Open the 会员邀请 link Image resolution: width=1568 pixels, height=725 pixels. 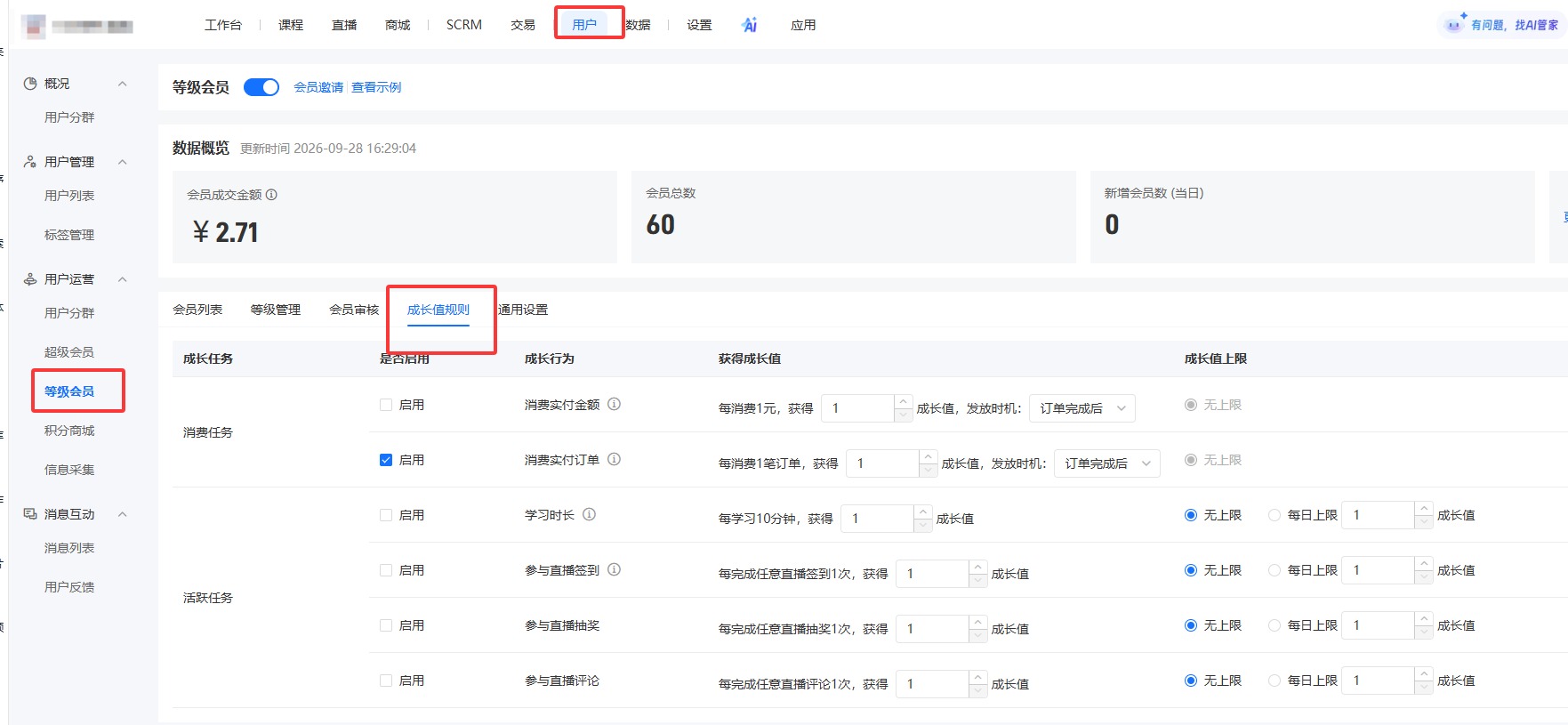point(318,87)
